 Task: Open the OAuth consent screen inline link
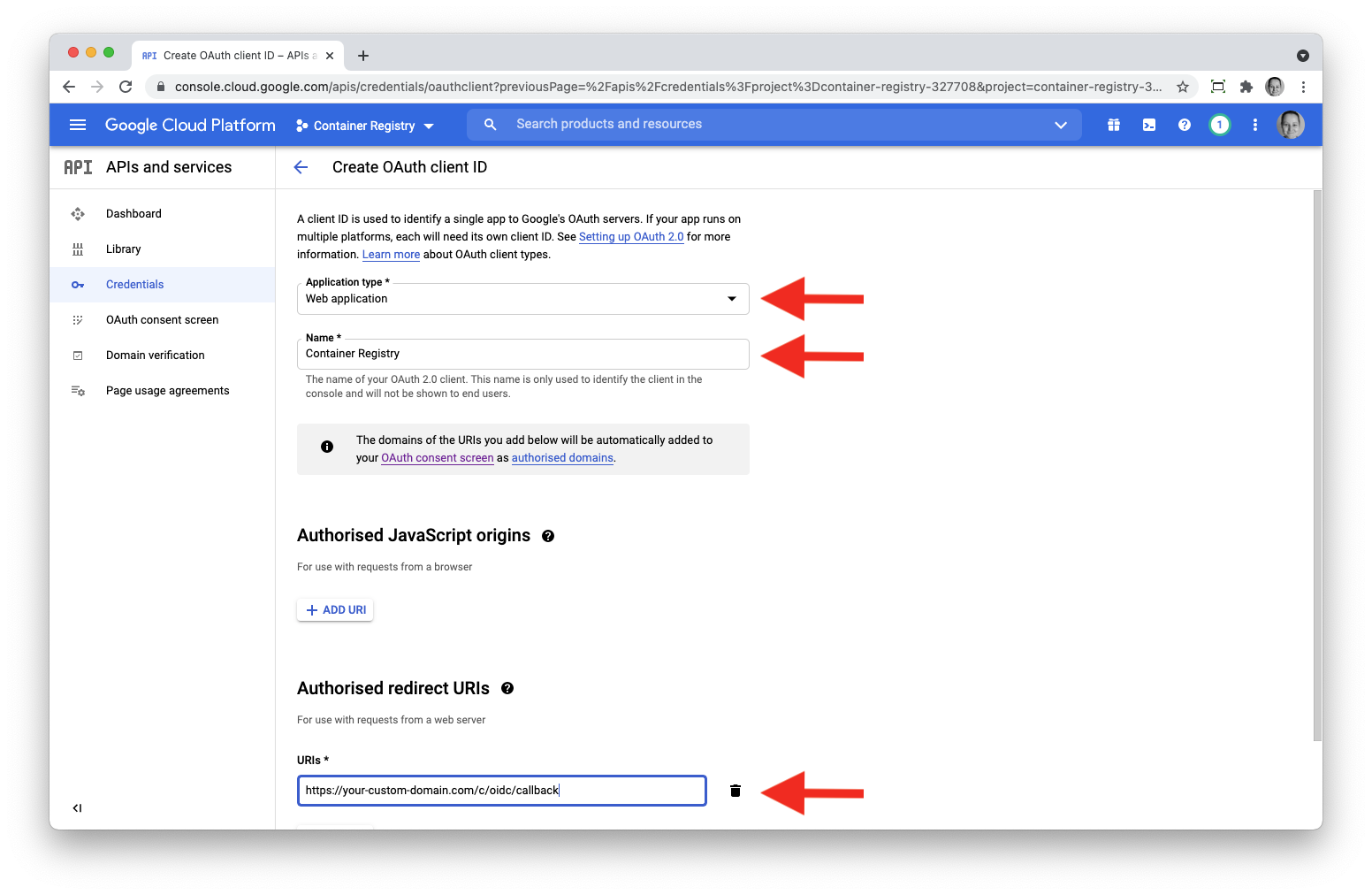[x=438, y=458]
